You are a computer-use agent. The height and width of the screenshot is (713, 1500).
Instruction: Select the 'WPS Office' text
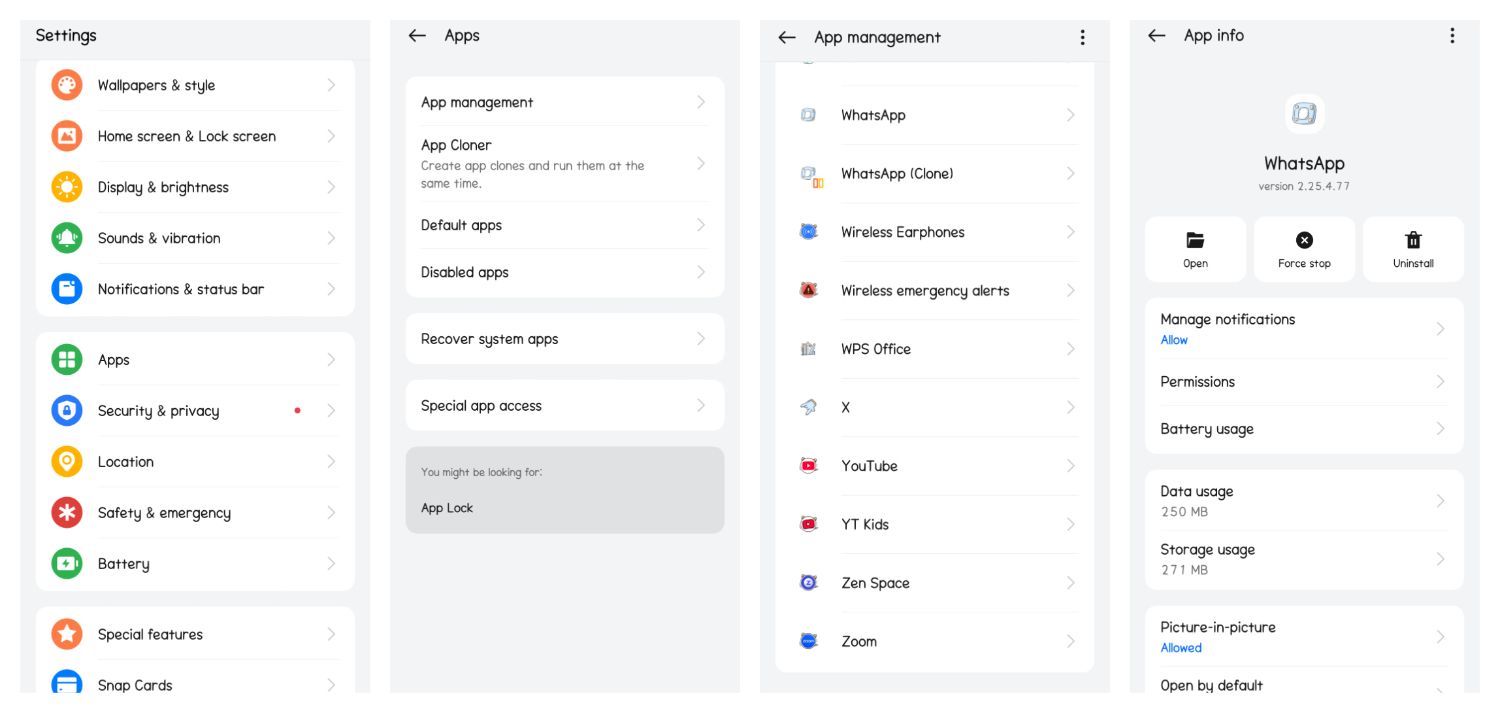click(x=876, y=349)
